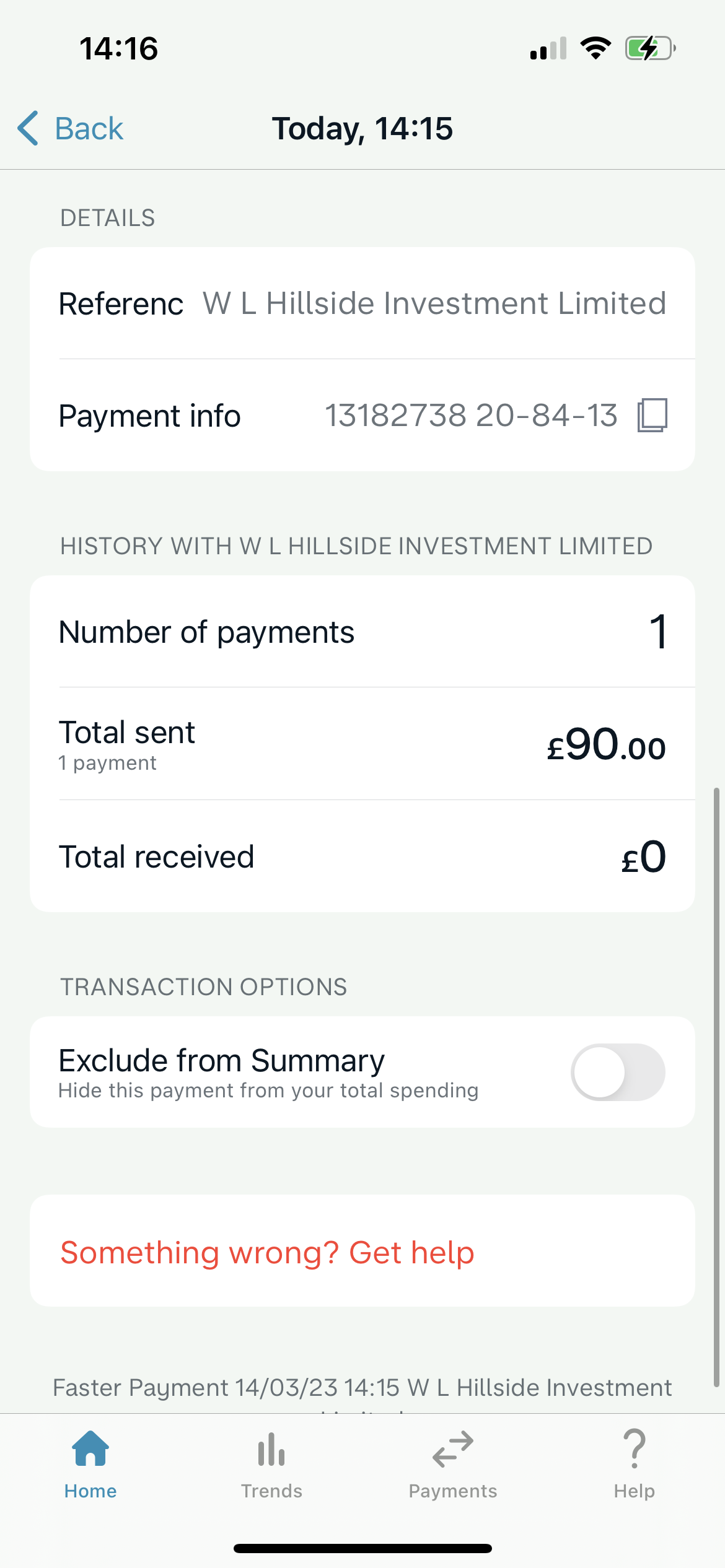Open the Help question mark icon
Screen dimensions: 725x1568
[634, 1449]
